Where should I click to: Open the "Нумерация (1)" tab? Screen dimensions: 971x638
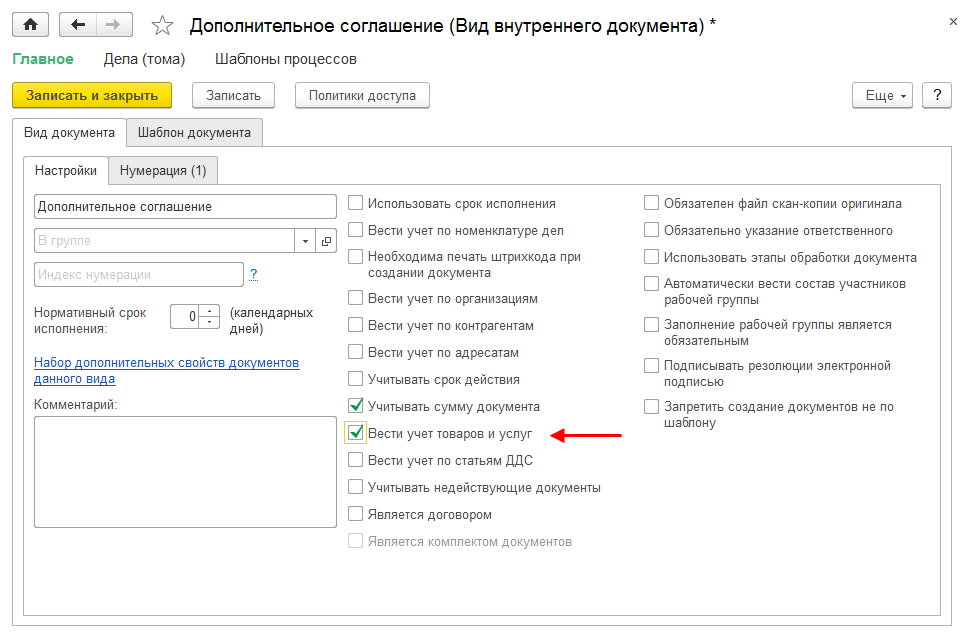(x=163, y=170)
